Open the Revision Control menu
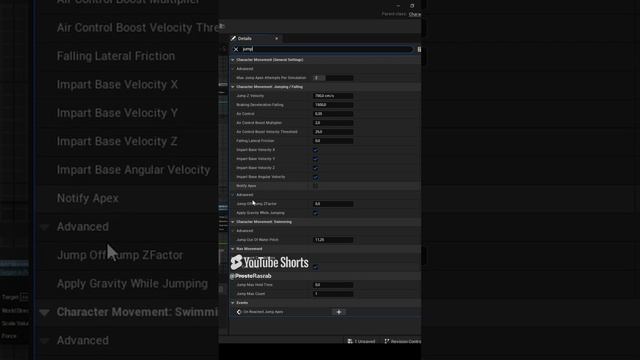Viewport: 640px width, 360px height. (403, 341)
